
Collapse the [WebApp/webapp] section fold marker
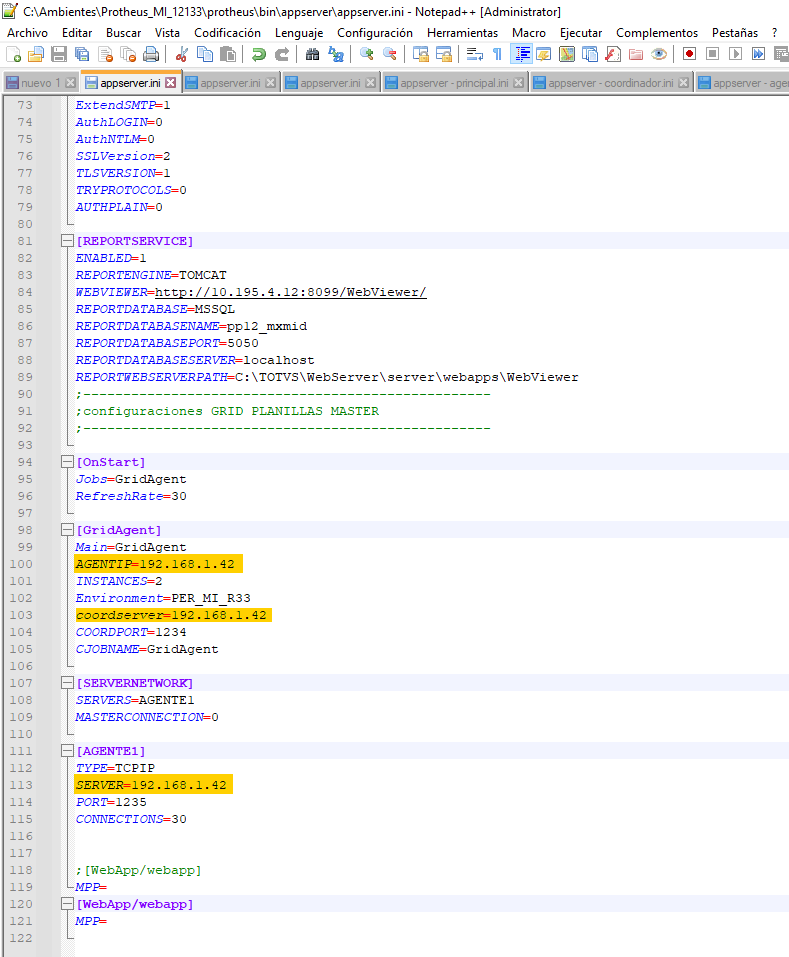pyautogui.click(x=67, y=904)
